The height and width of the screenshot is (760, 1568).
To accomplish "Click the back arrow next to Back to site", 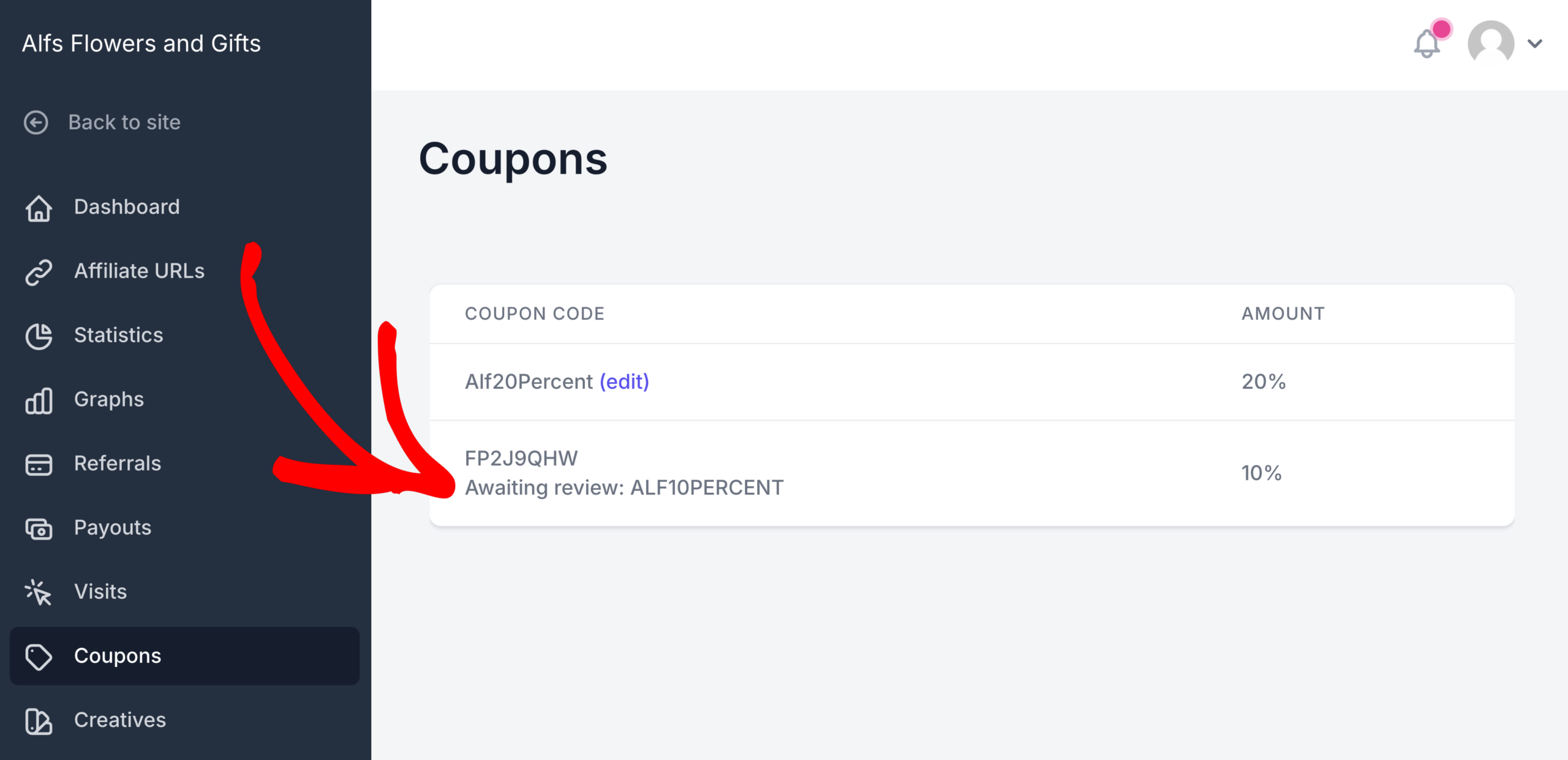I will 36,122.
